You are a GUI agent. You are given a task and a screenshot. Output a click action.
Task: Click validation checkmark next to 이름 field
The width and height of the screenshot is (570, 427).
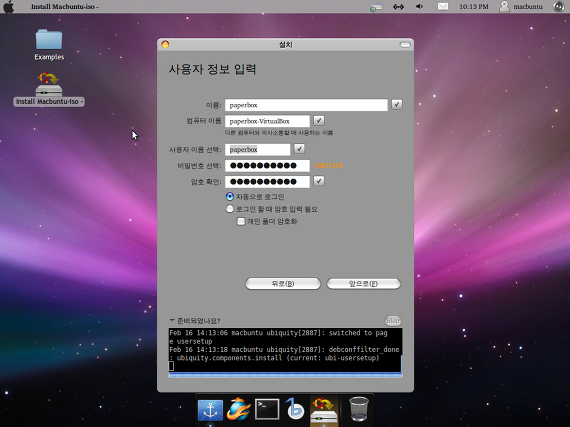tap(397, 105)
